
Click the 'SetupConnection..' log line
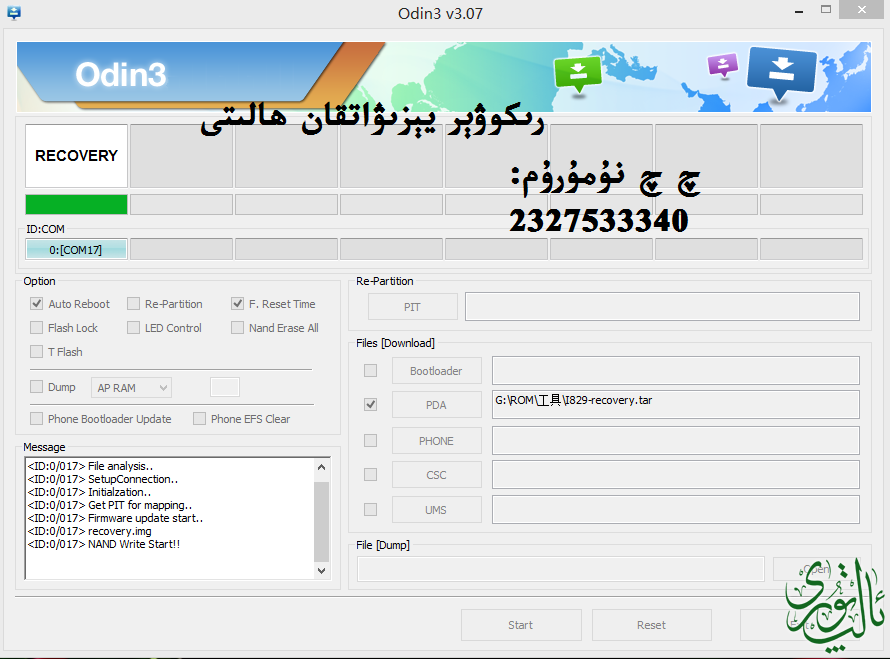[103, 479]
